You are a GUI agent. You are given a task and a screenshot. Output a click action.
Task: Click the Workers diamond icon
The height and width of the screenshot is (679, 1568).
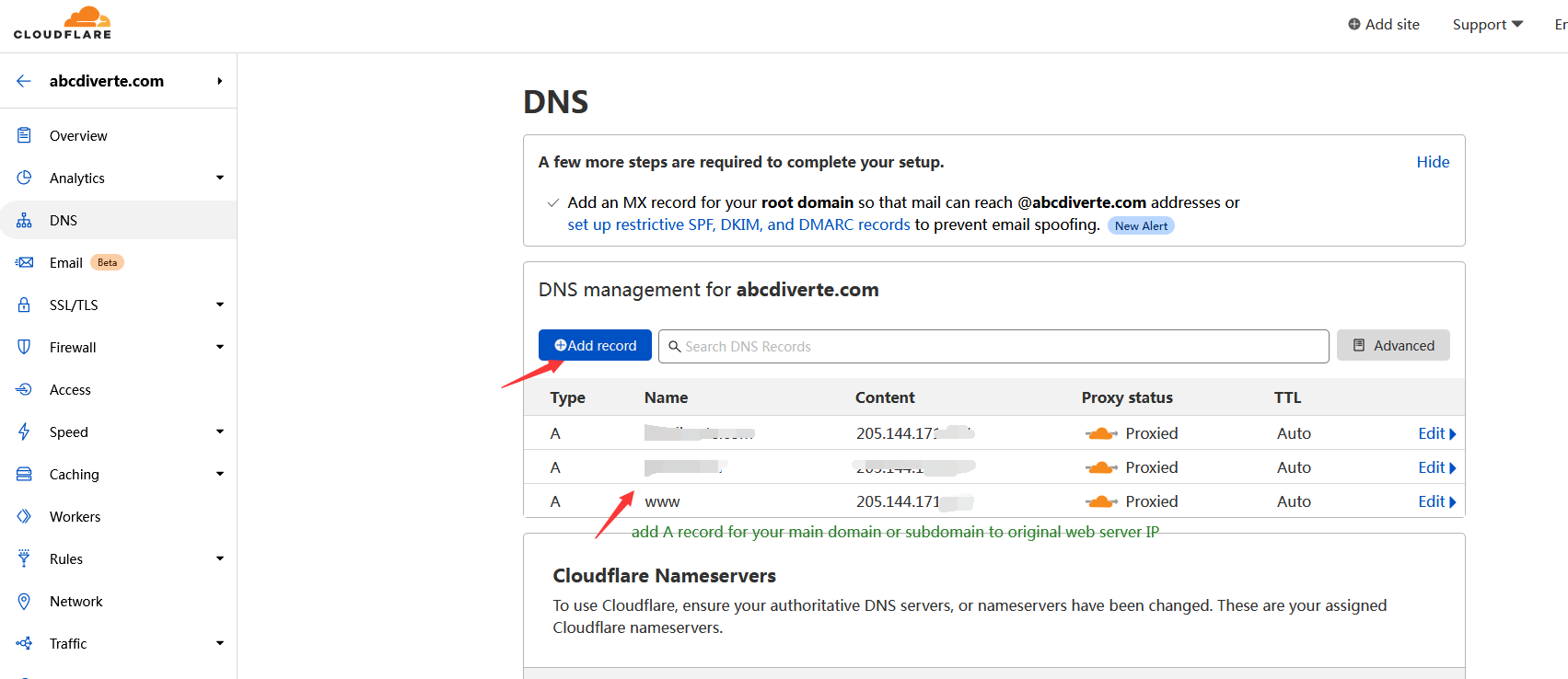(24, 516)
